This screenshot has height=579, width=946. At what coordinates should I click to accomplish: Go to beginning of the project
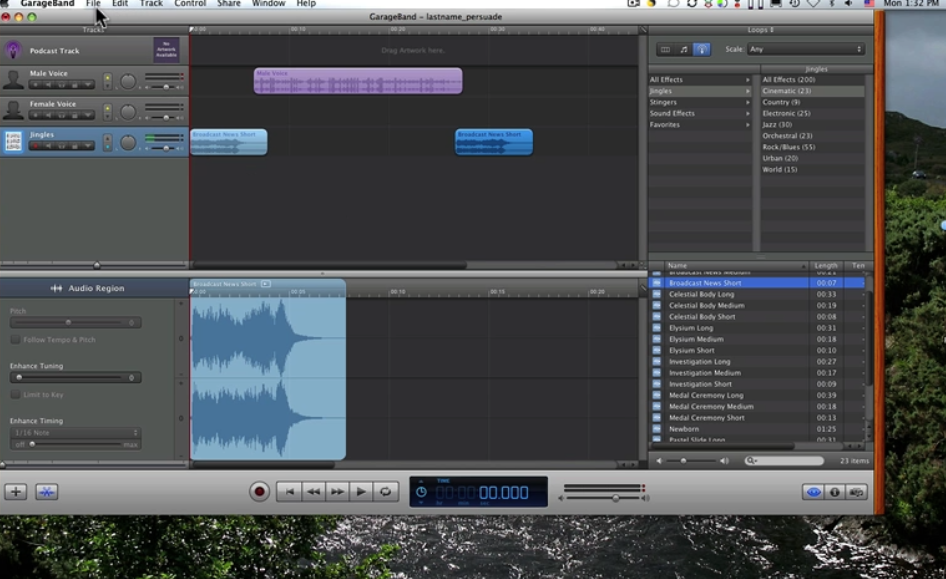289,492
